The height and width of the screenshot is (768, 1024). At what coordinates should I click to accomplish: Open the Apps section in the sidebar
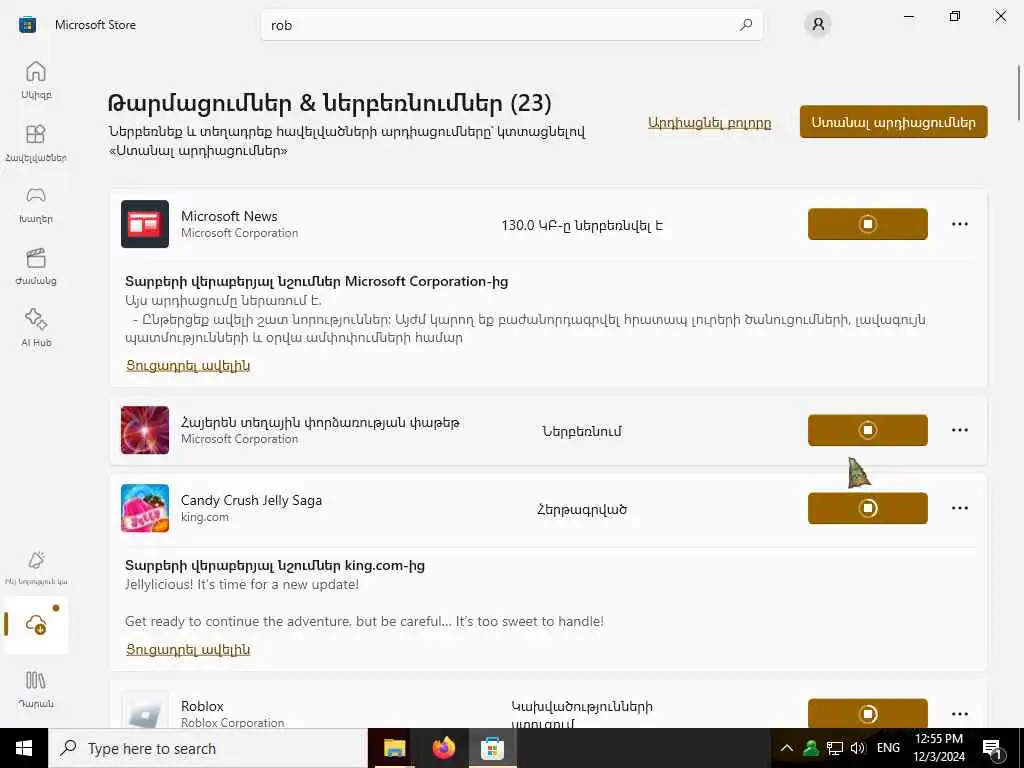36,142
